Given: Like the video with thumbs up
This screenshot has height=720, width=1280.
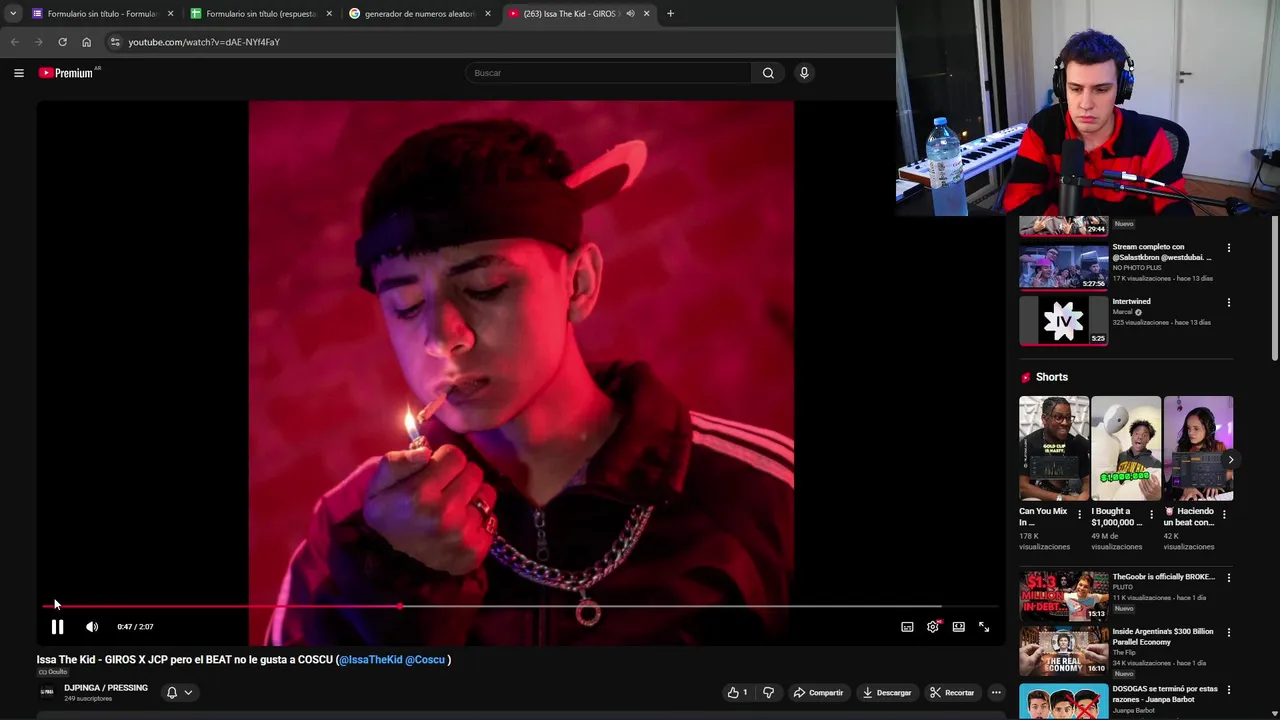Looking at the screenshot, I should [738, 692].
